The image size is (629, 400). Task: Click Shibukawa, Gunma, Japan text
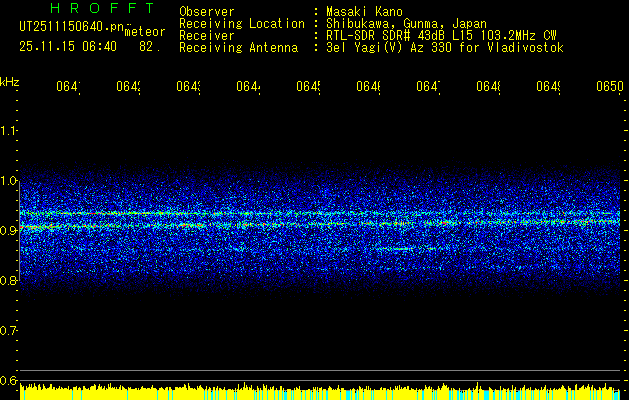[406, 24]
